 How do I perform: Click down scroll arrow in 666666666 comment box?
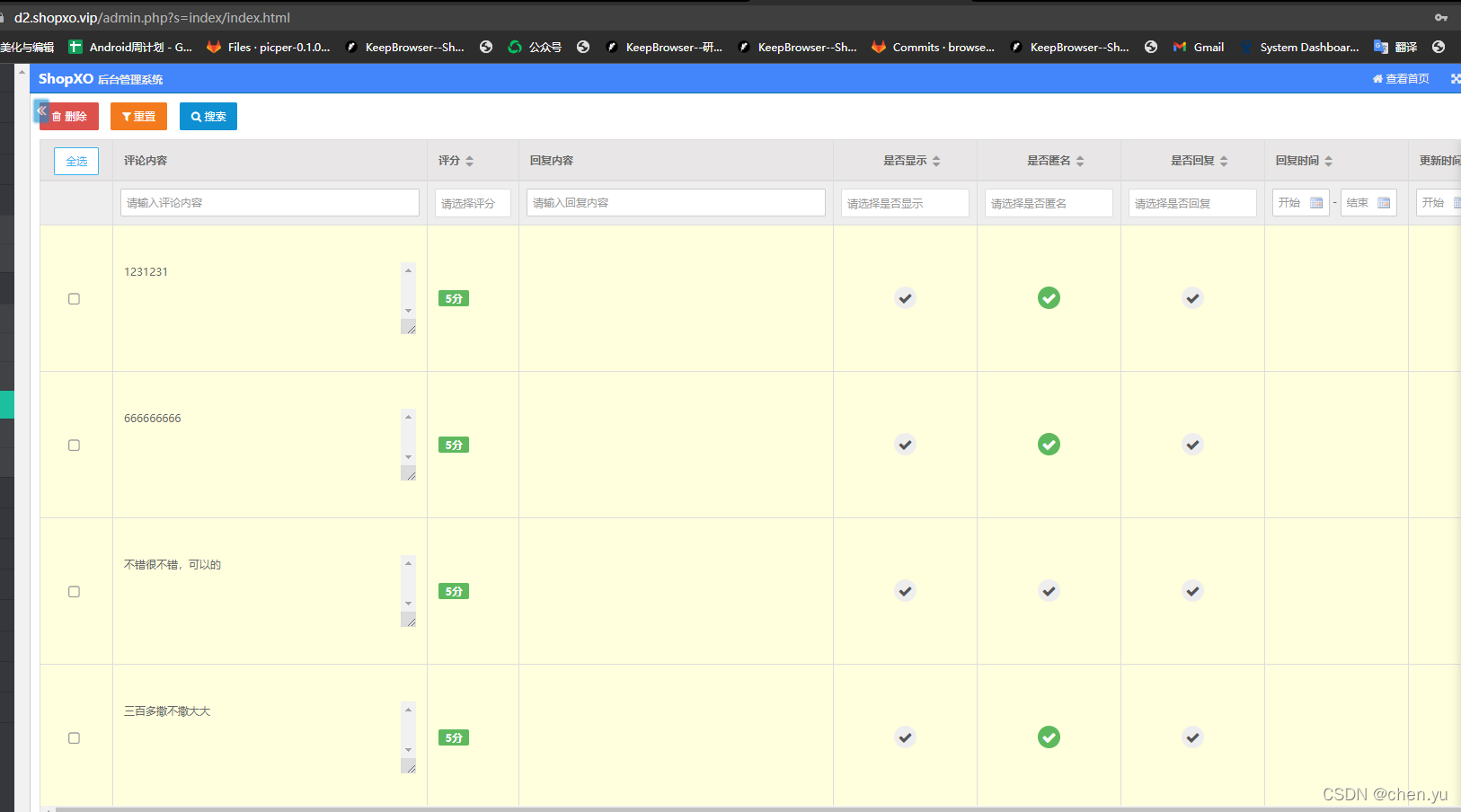click(x=408, y=457)
